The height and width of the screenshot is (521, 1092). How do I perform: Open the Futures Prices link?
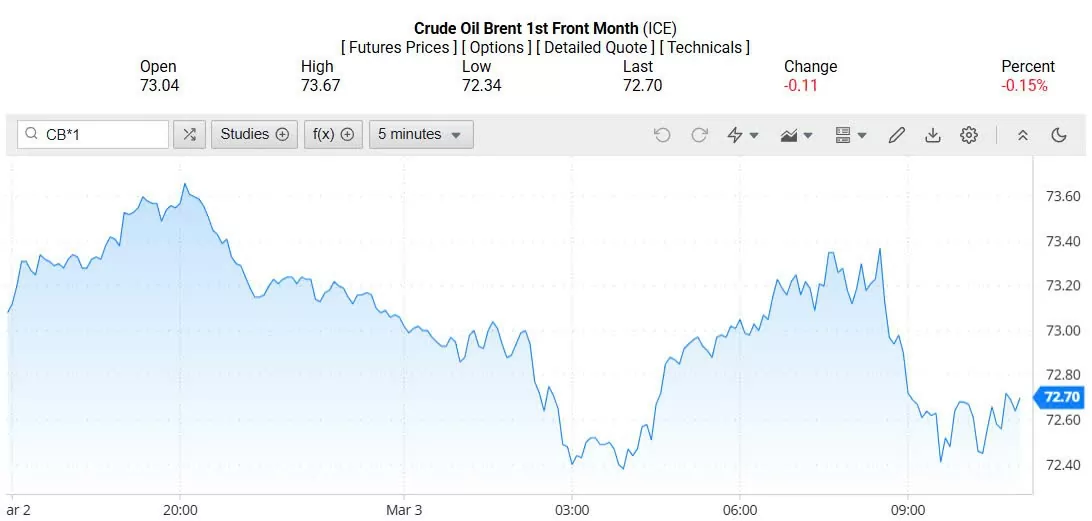point(399,47)
